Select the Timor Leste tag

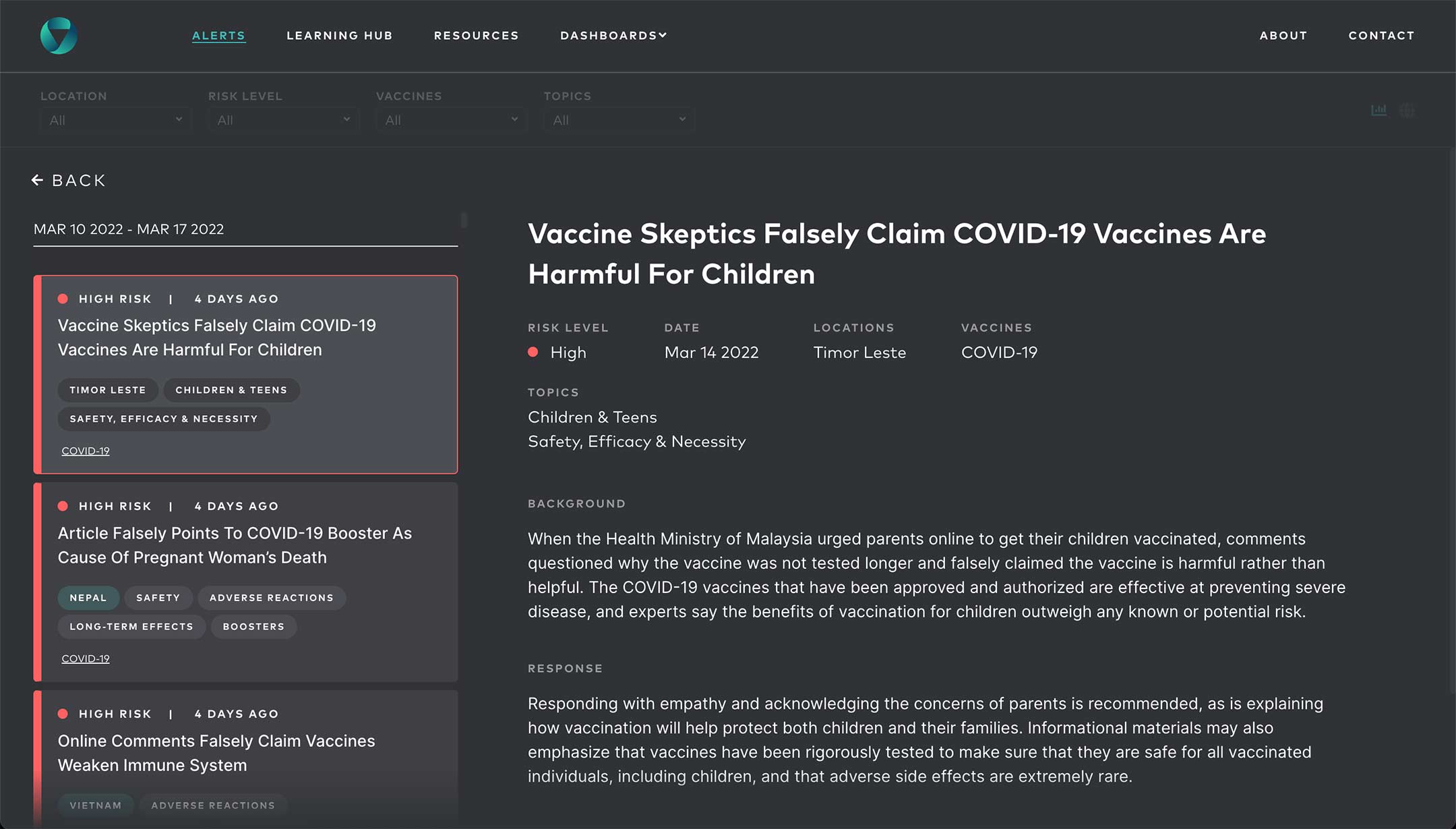[x=108, y=390]
